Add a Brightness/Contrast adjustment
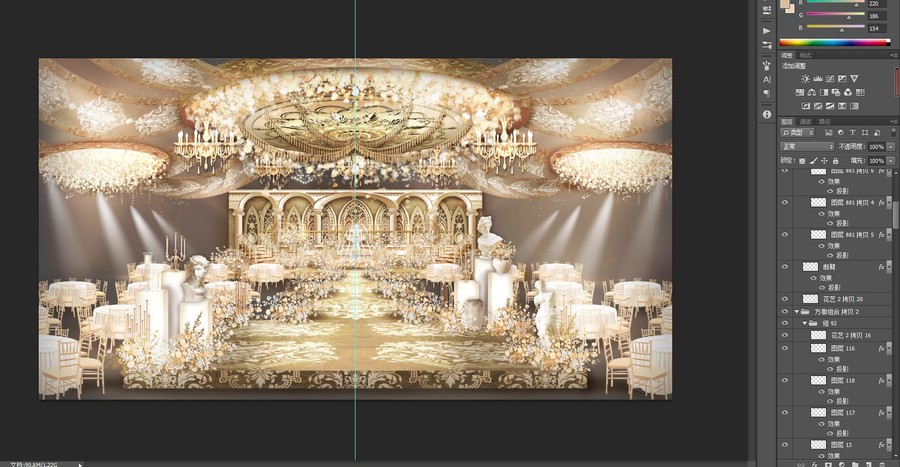 pos(805,79)
